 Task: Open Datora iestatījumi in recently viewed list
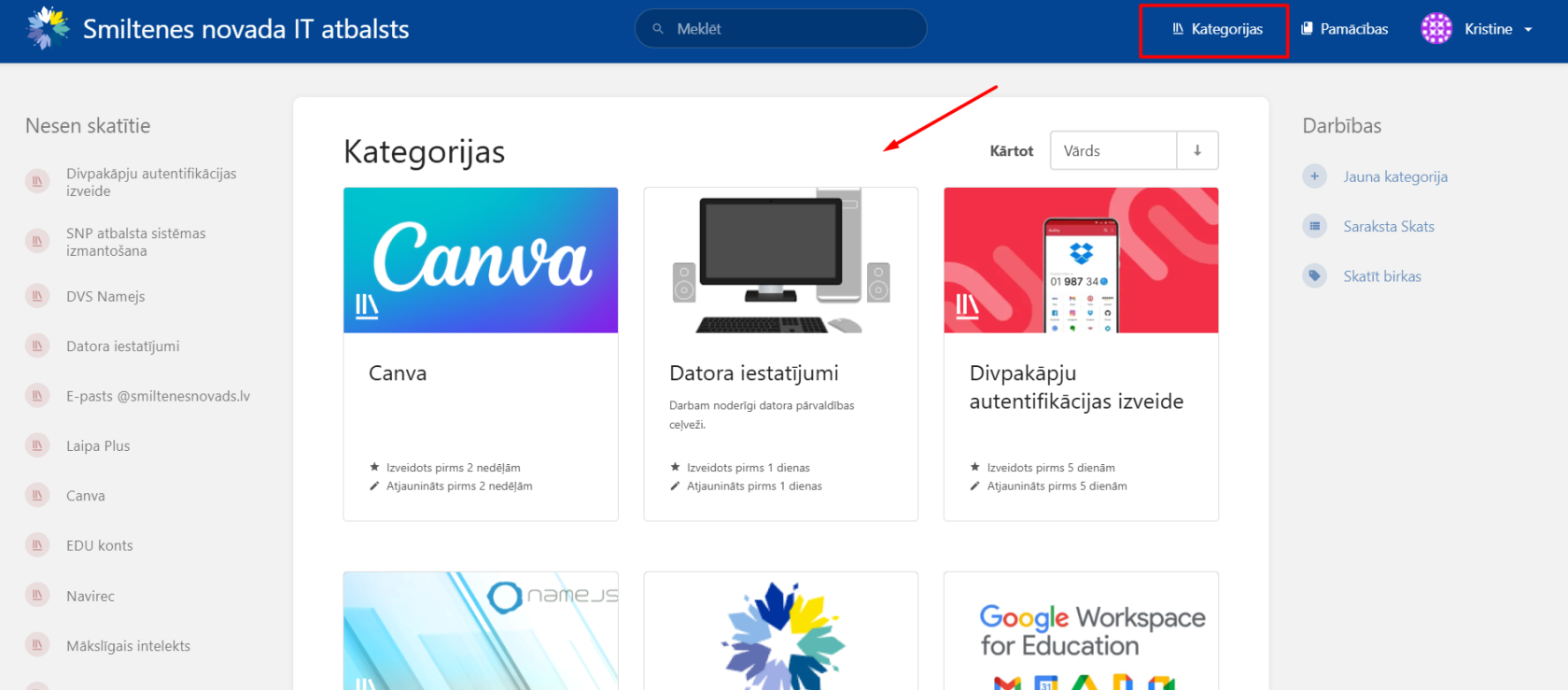coord(122,346)
